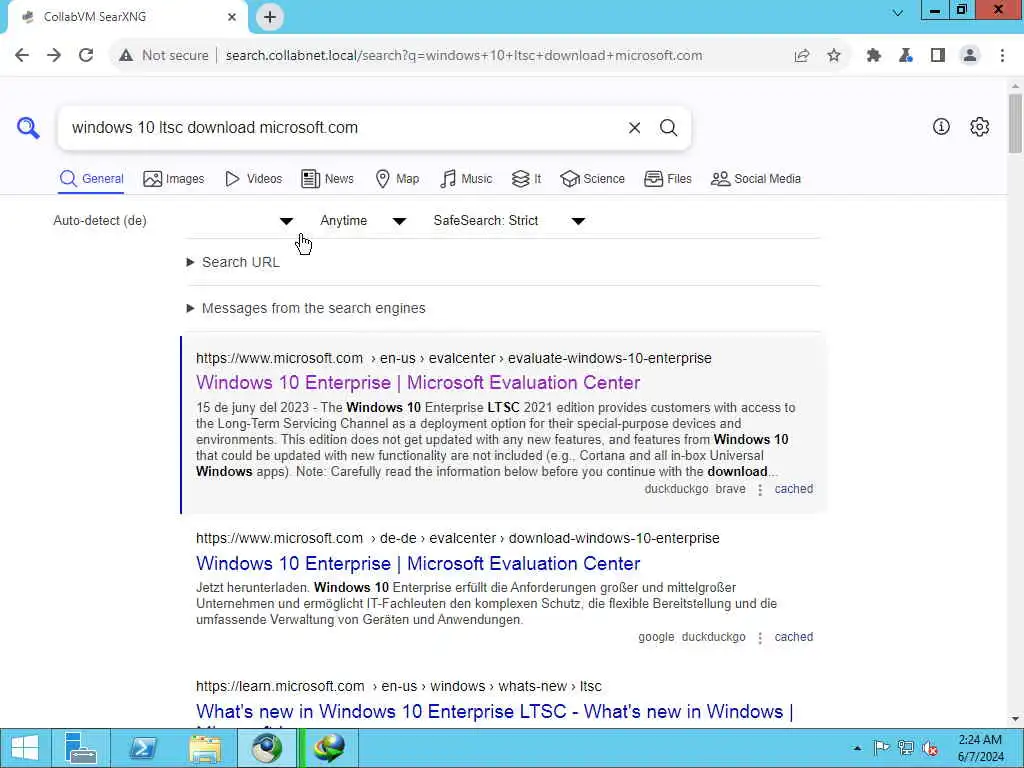
Task: Open cached link for second result
Action: pyautogui.click(x=793, y=637)
